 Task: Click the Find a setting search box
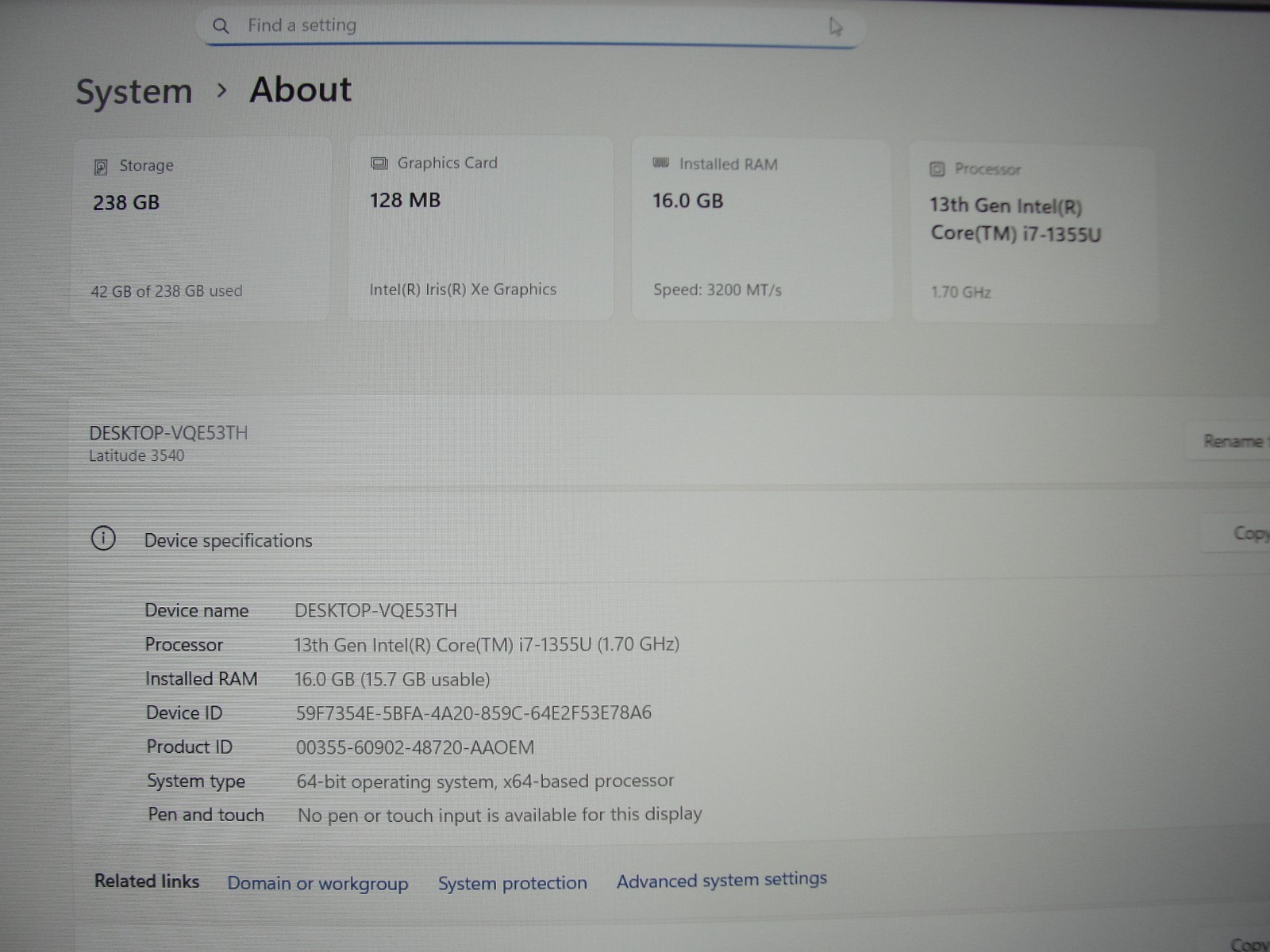pyautogui.click(x=530, y=26)
